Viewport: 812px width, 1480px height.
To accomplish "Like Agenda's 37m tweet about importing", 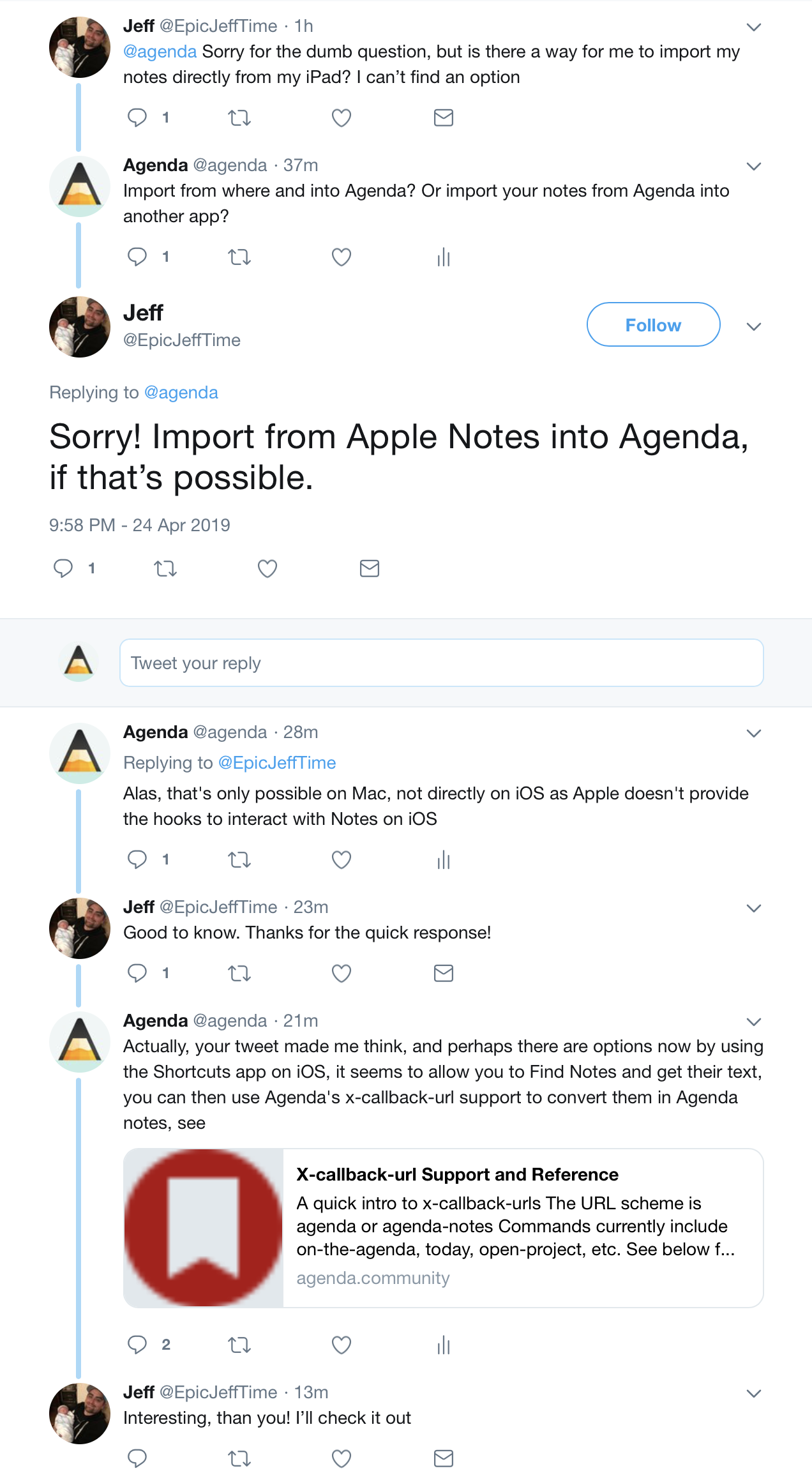I will [x=342, y=257].
